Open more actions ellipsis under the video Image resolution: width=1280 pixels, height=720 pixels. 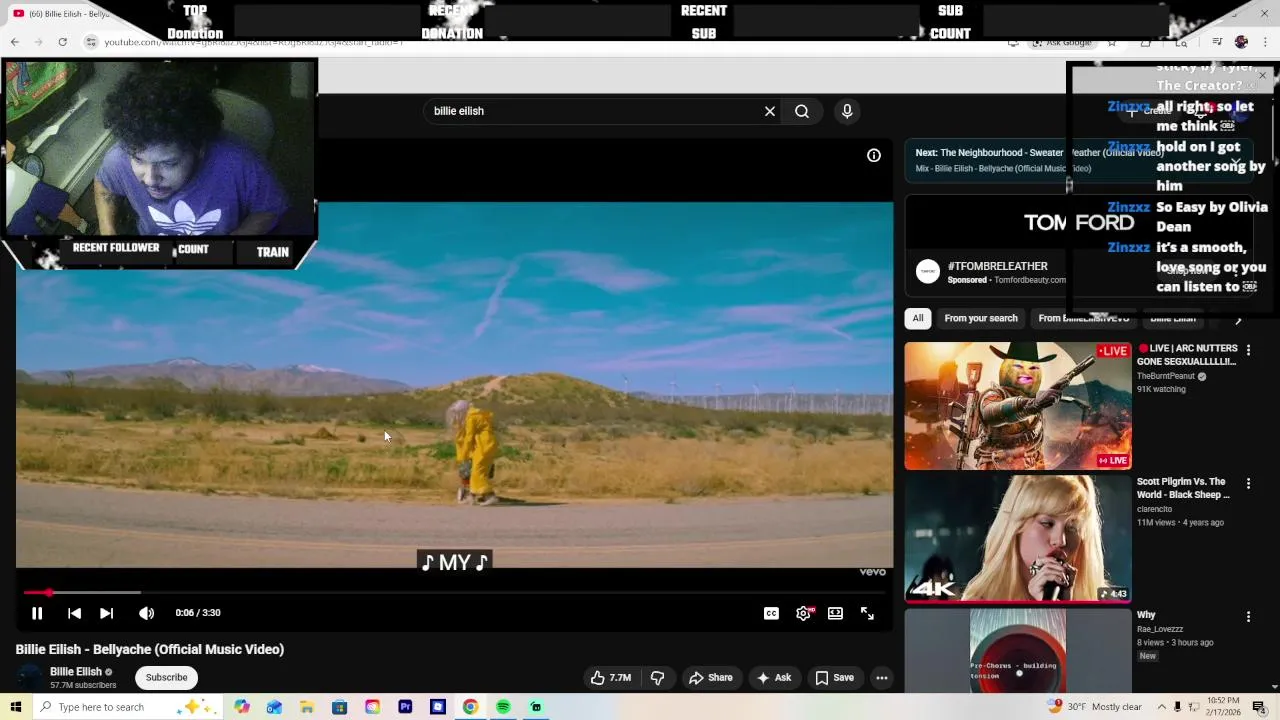click(882, 678)
